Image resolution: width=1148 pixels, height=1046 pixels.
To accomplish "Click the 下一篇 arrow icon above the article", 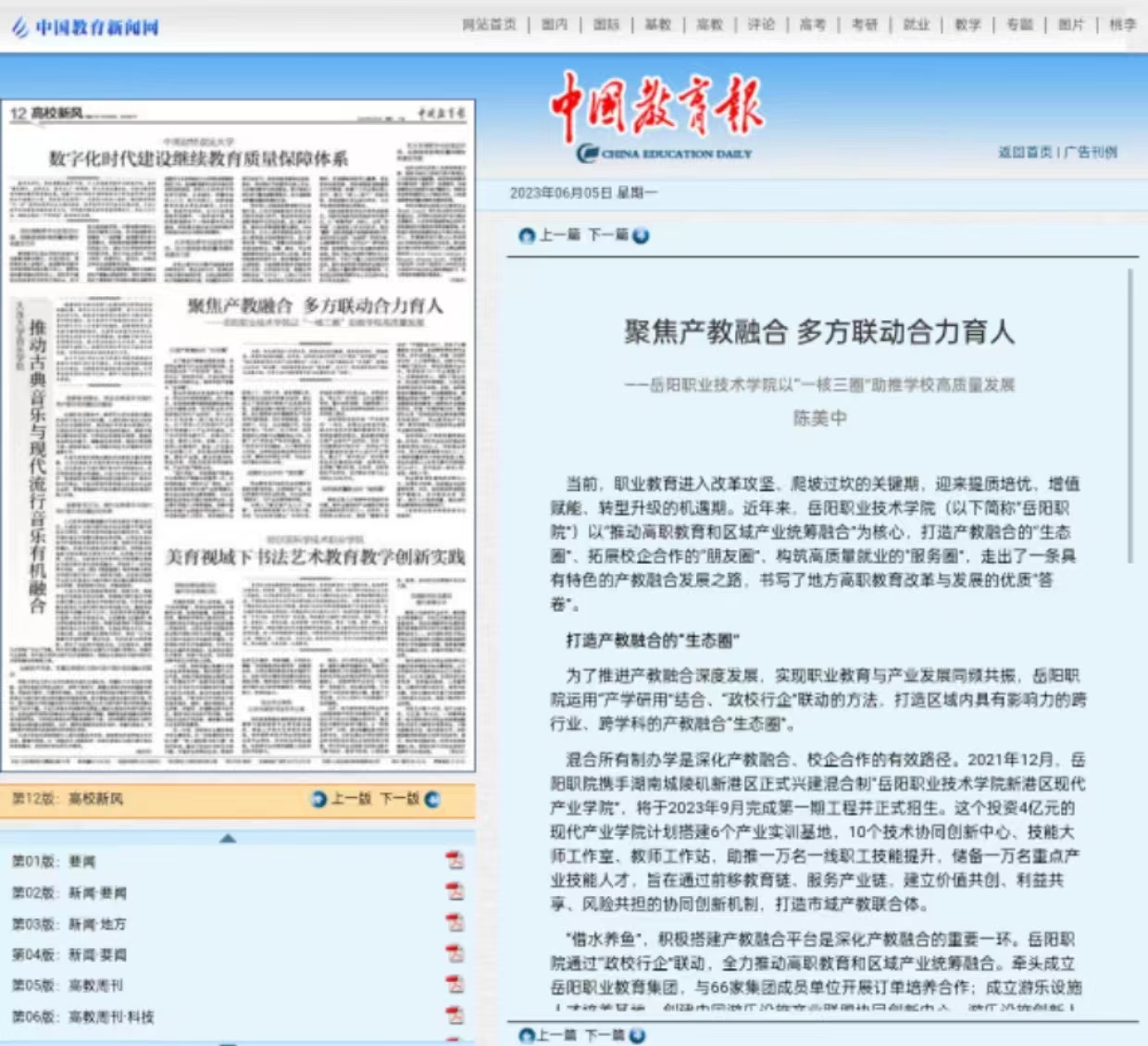I will (641, 236).
